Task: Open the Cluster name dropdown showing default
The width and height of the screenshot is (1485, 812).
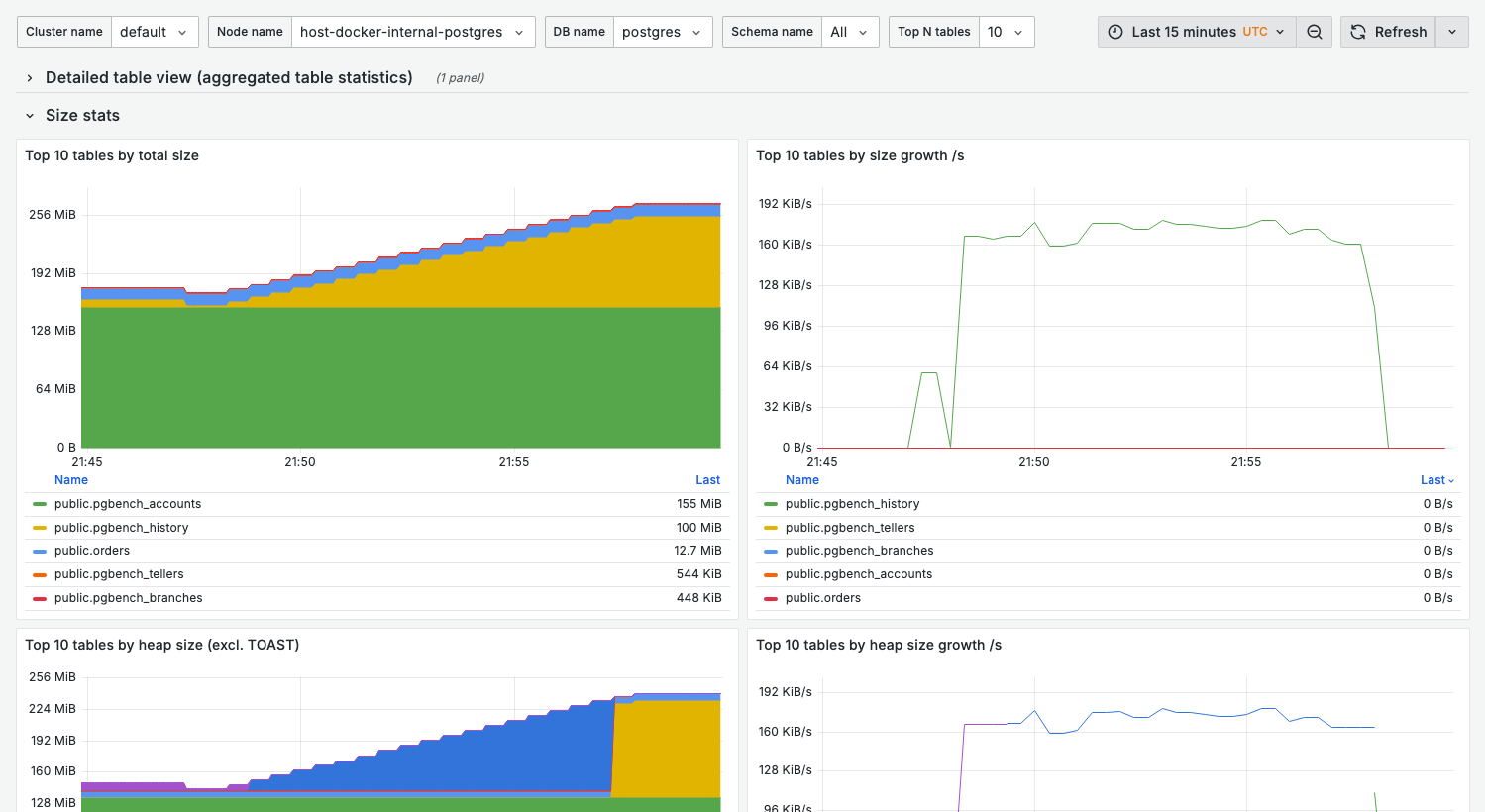Action: (x=155, y=31)
